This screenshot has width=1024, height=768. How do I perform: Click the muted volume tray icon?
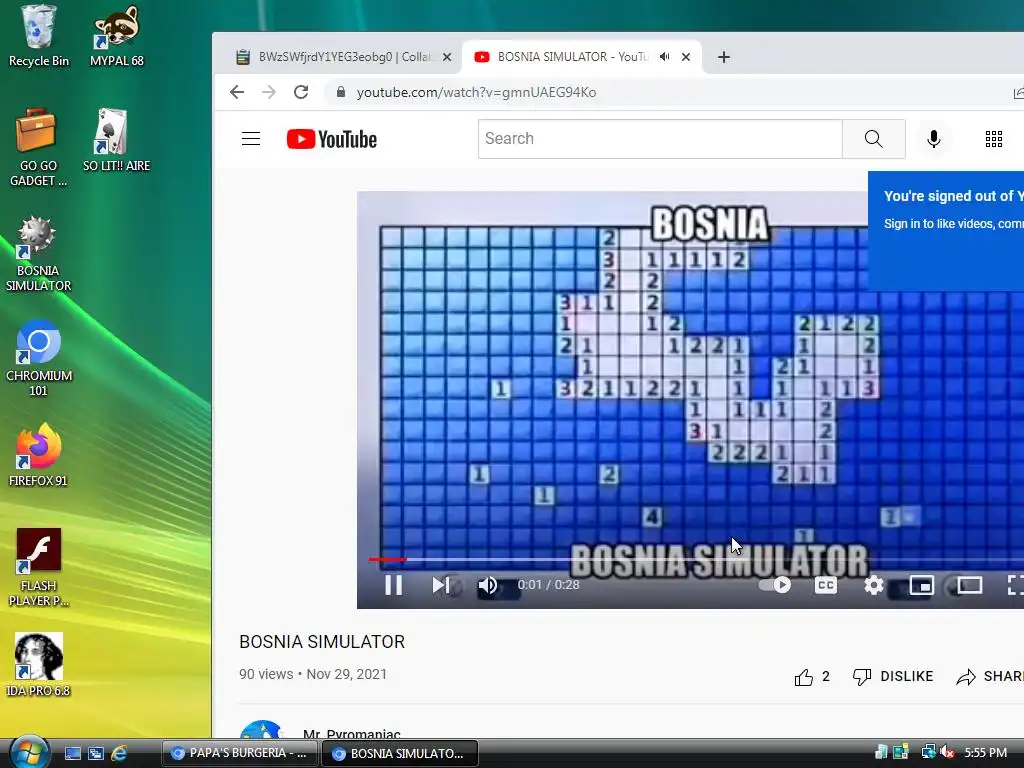[x=948, y=752]
